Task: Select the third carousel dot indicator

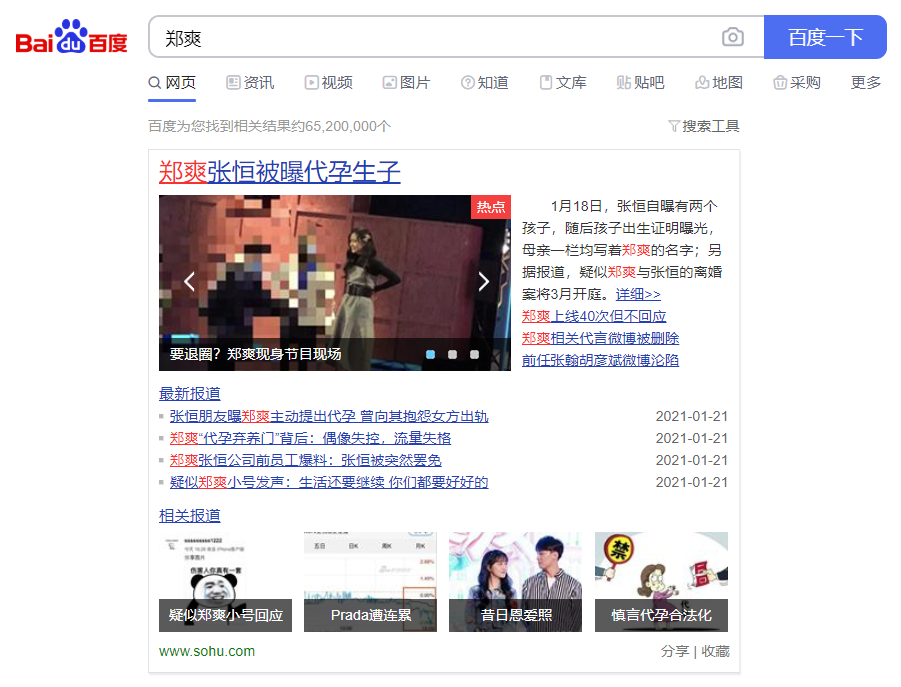Action: 474,354
